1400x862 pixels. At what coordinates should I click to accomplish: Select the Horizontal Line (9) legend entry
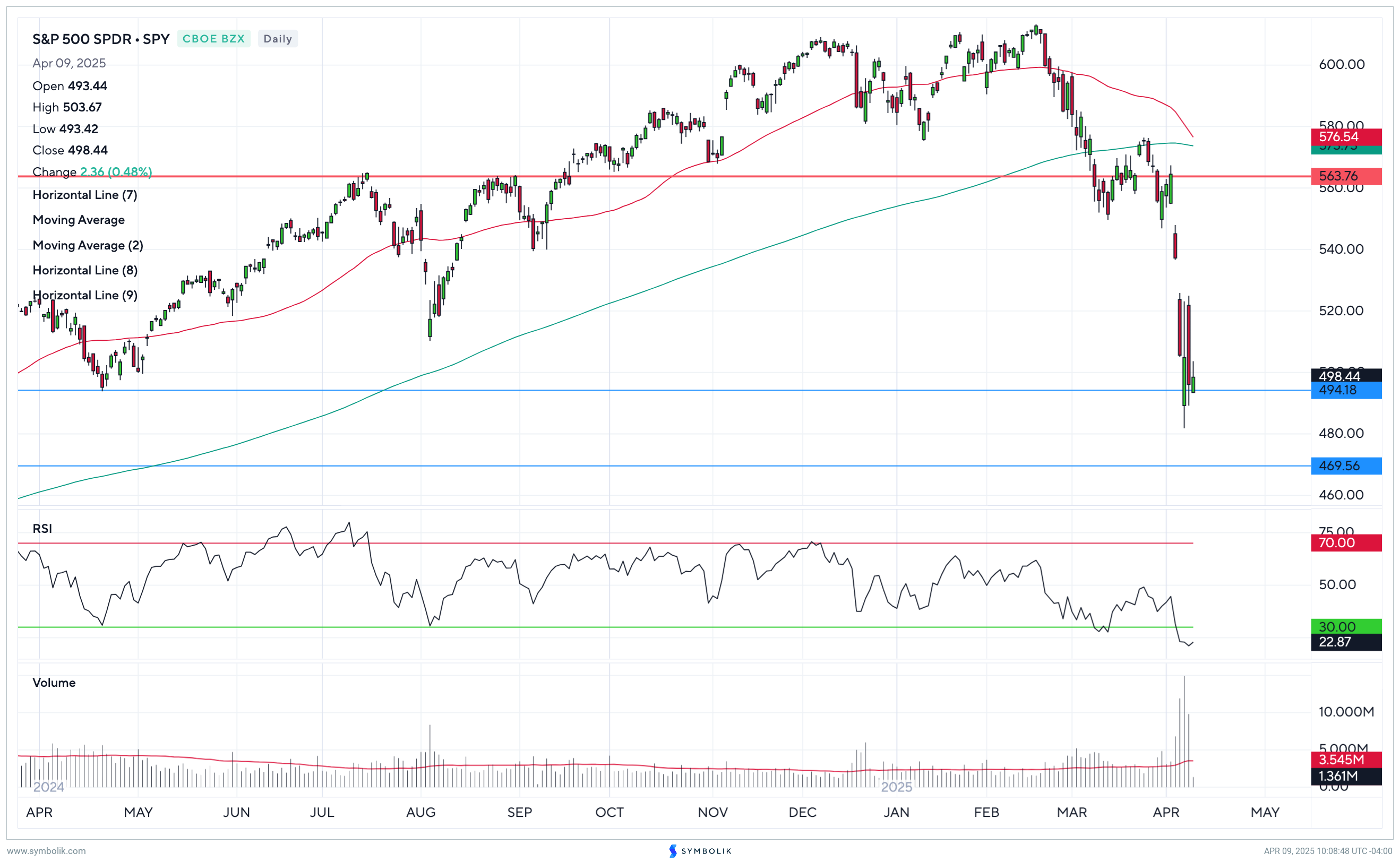85,295
